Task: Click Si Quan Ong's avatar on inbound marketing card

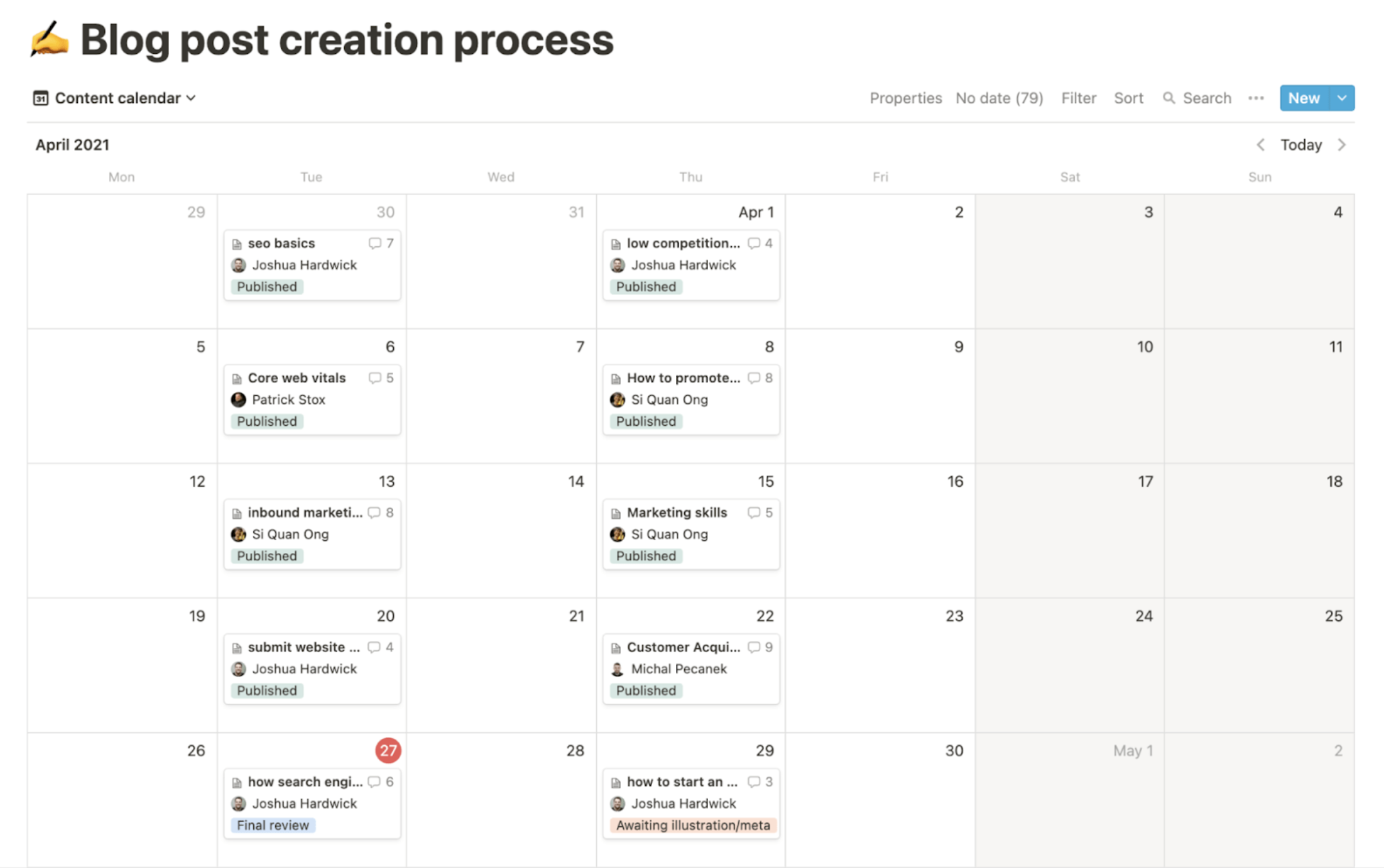Action: tap(238, 534)
